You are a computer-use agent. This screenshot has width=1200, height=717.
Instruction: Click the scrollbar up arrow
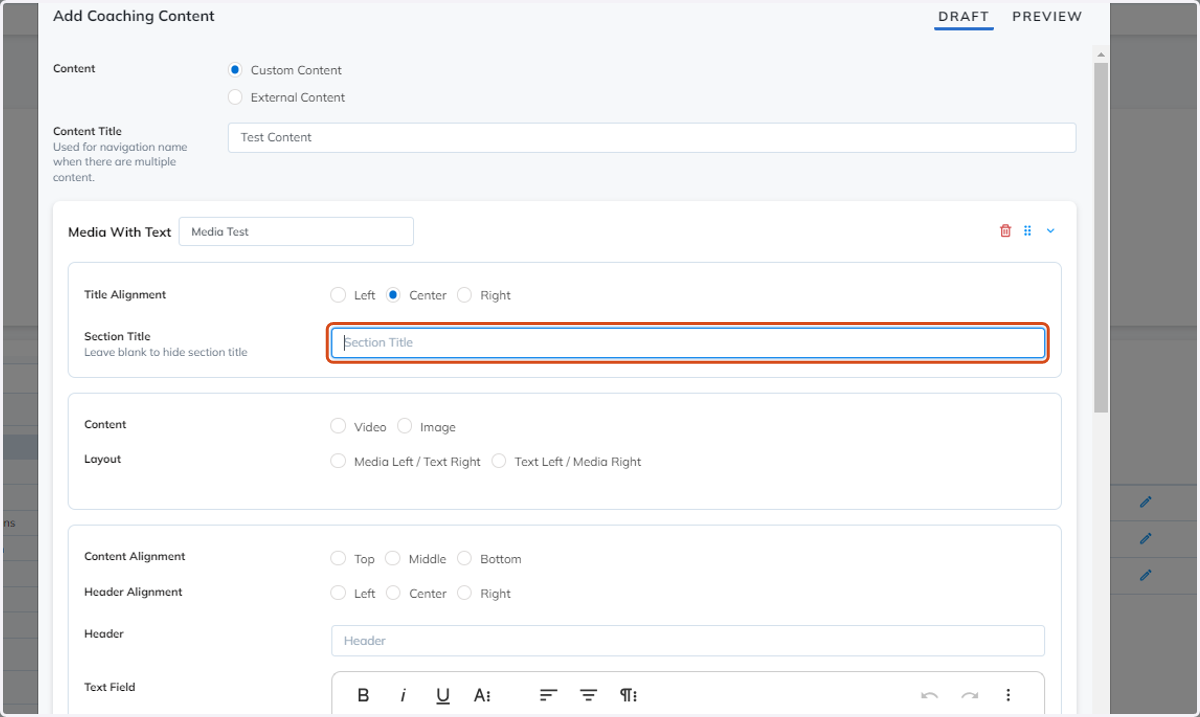click(1101, 55)
